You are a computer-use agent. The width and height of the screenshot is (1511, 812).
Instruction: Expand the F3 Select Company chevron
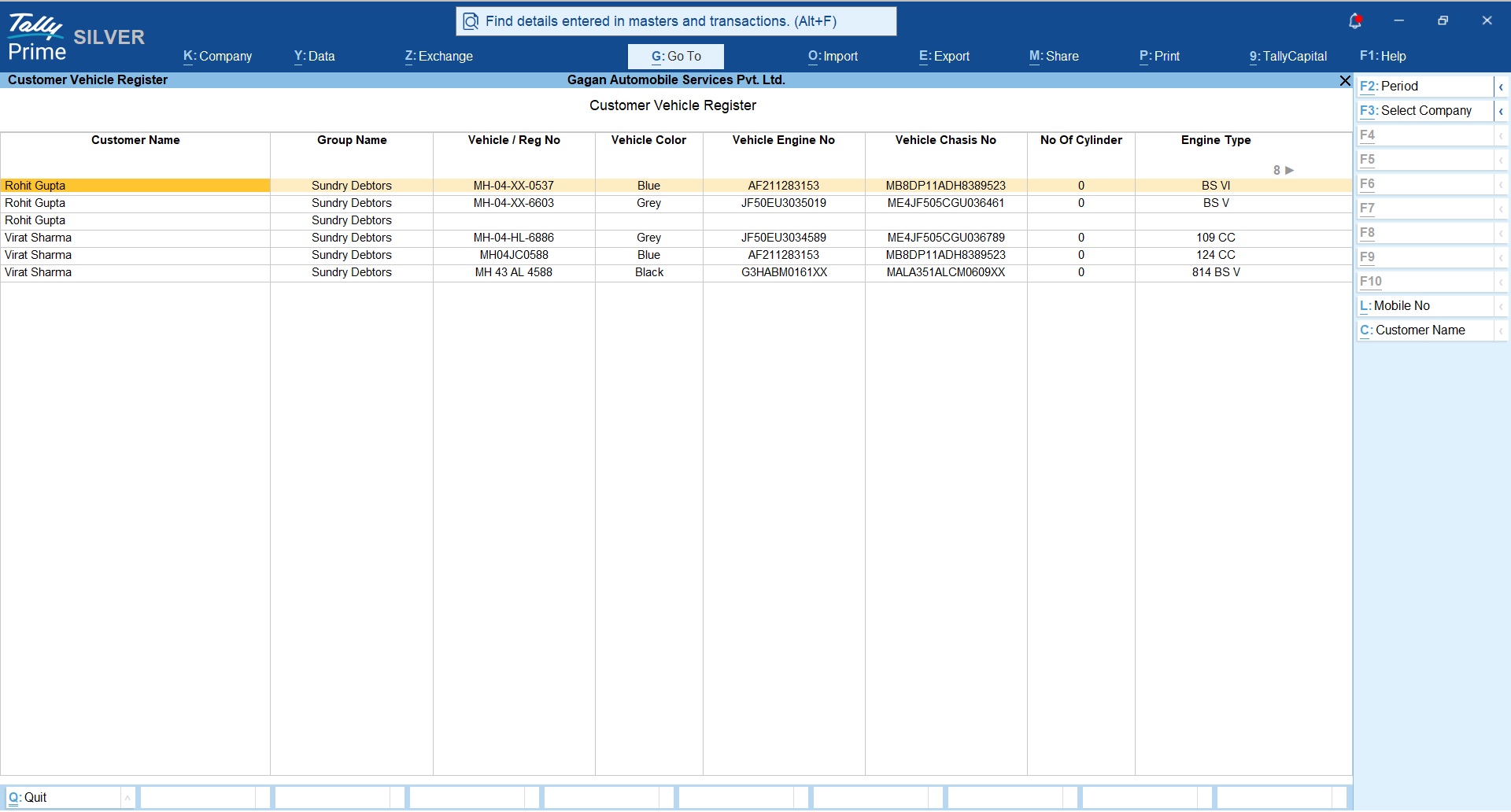[1501, 111]
